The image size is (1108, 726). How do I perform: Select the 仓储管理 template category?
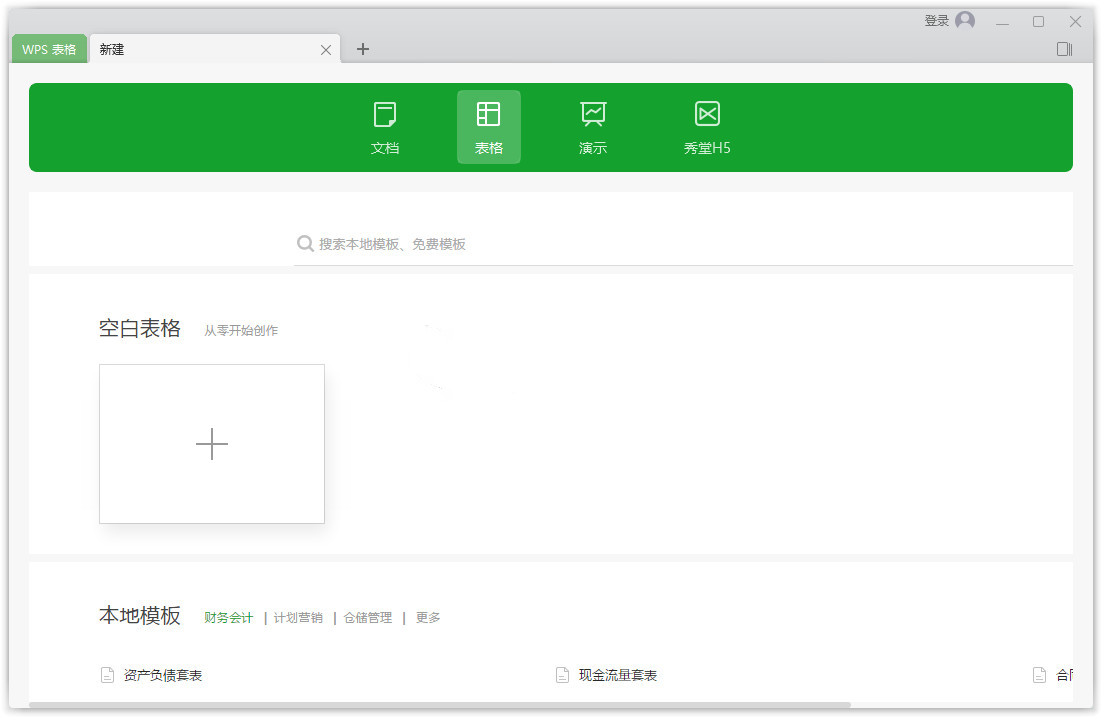pos(368,618)
